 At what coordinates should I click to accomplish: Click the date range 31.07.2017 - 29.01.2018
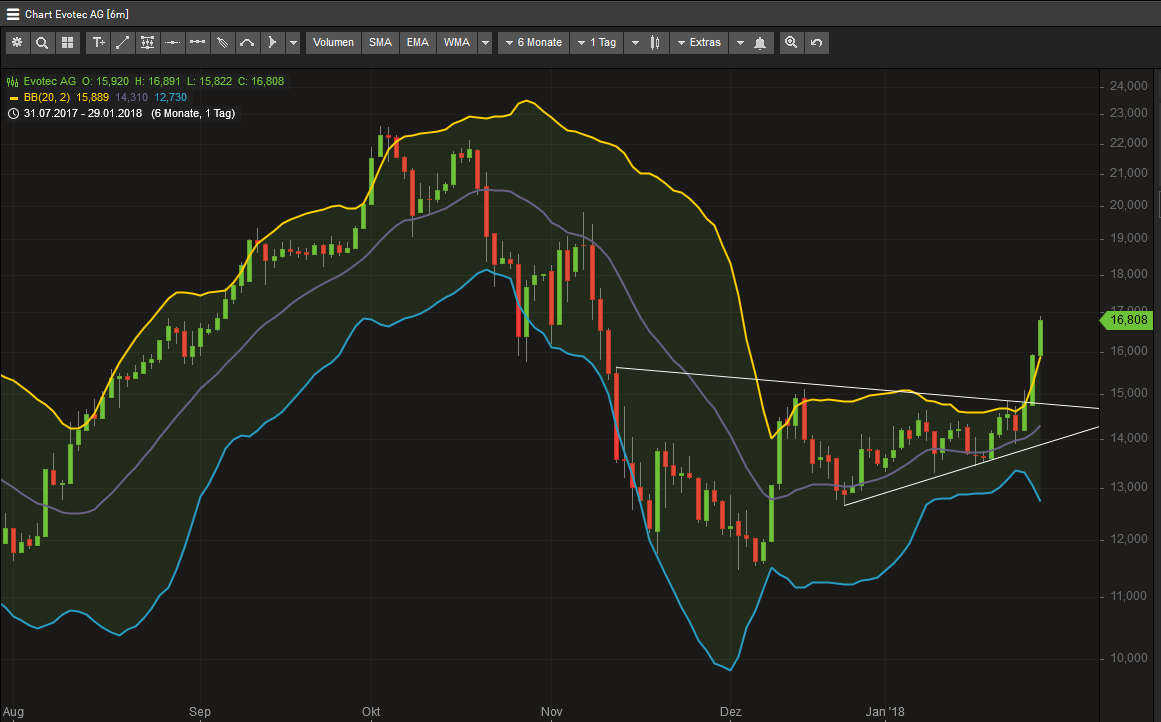(83, 113)
